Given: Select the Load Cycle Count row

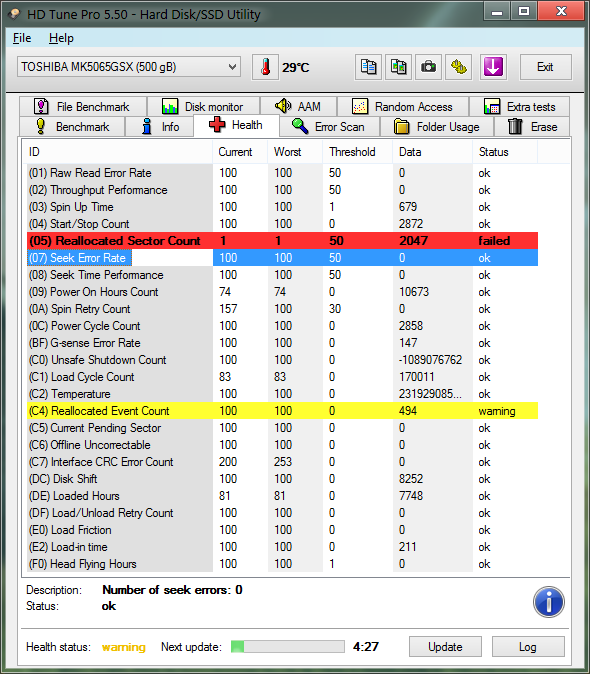Looking at the screenshot, I should tap(282, 377).
